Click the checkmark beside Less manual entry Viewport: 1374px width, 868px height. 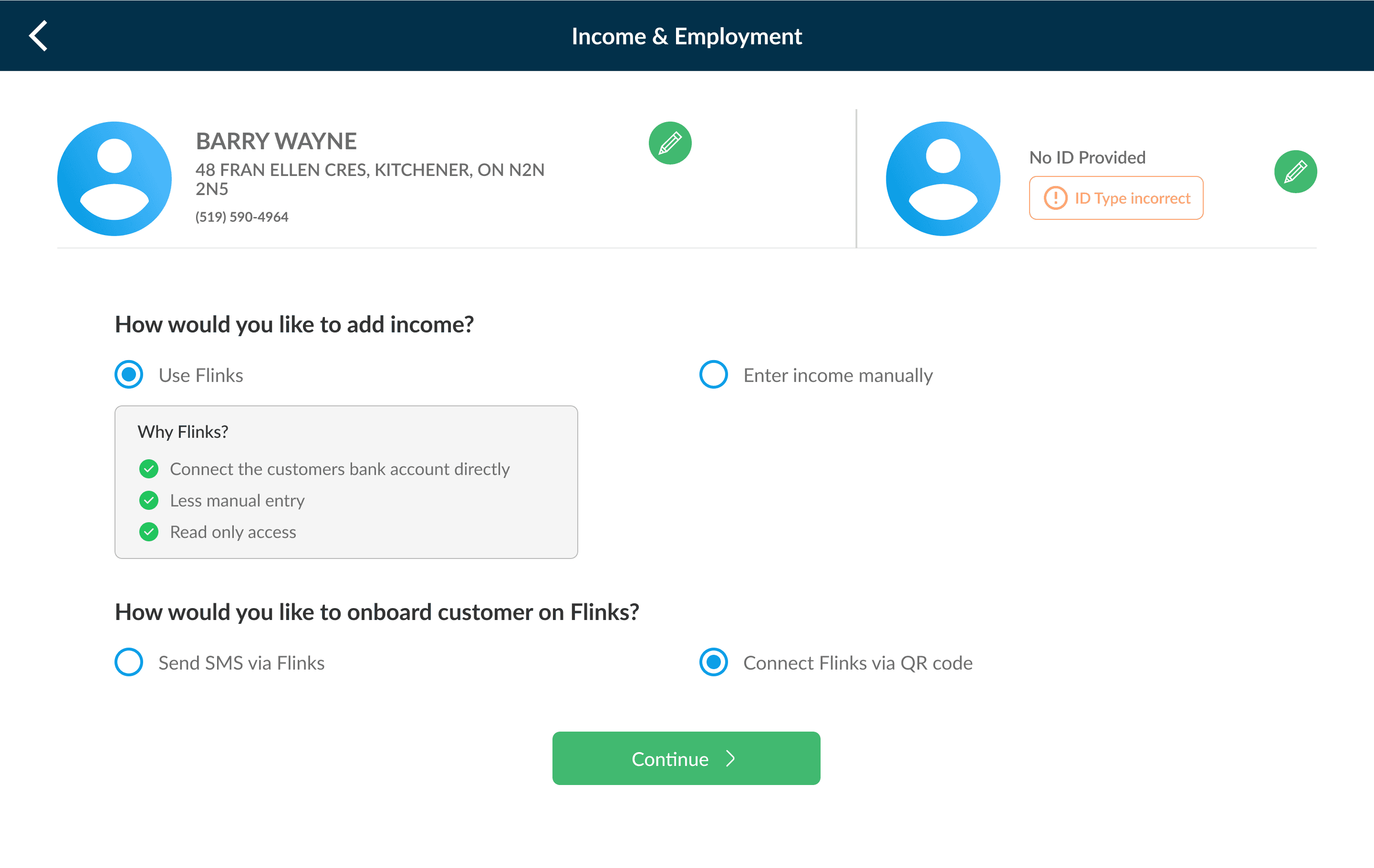coord(149,501)
